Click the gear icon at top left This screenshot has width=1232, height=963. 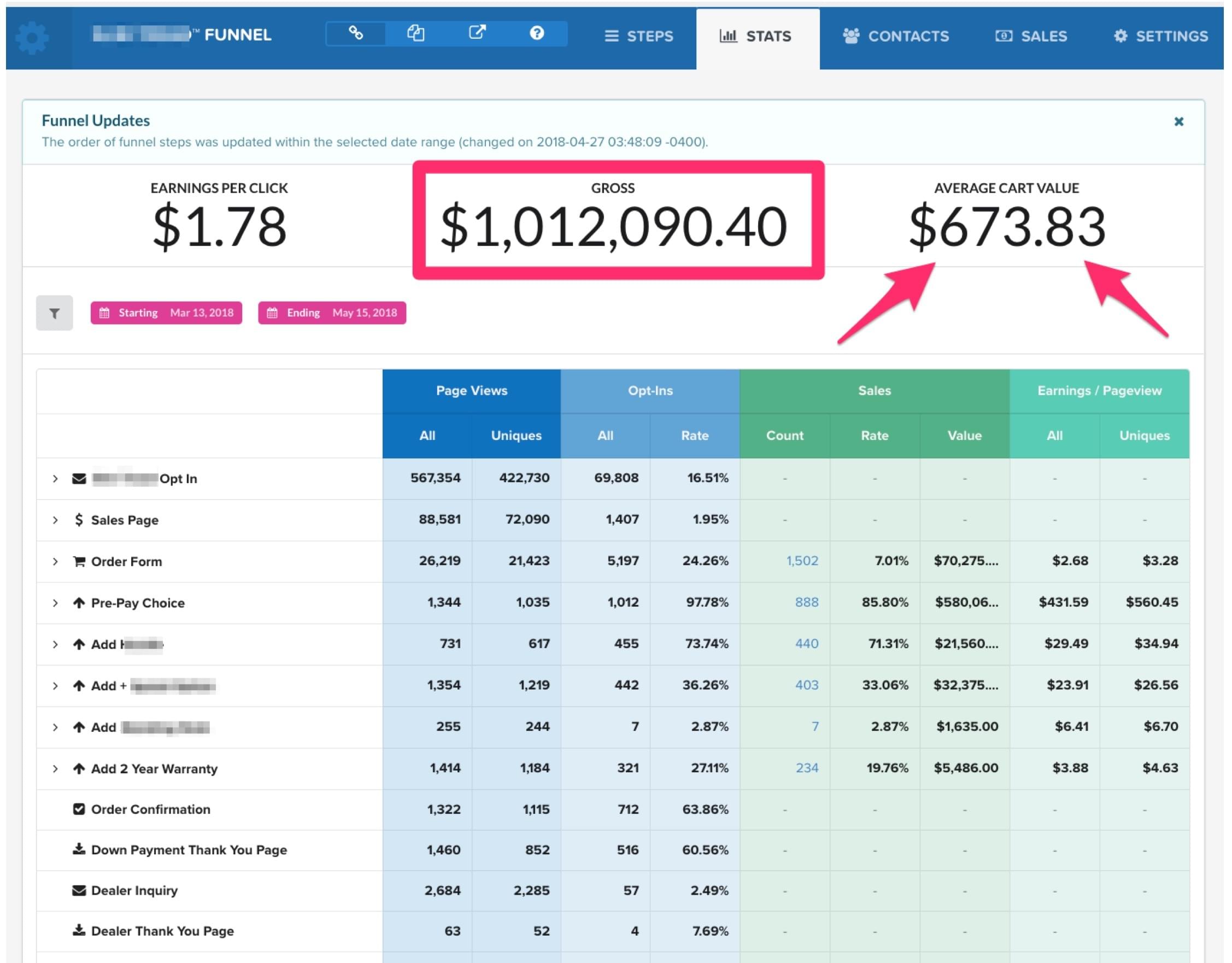tap(32, 37)
